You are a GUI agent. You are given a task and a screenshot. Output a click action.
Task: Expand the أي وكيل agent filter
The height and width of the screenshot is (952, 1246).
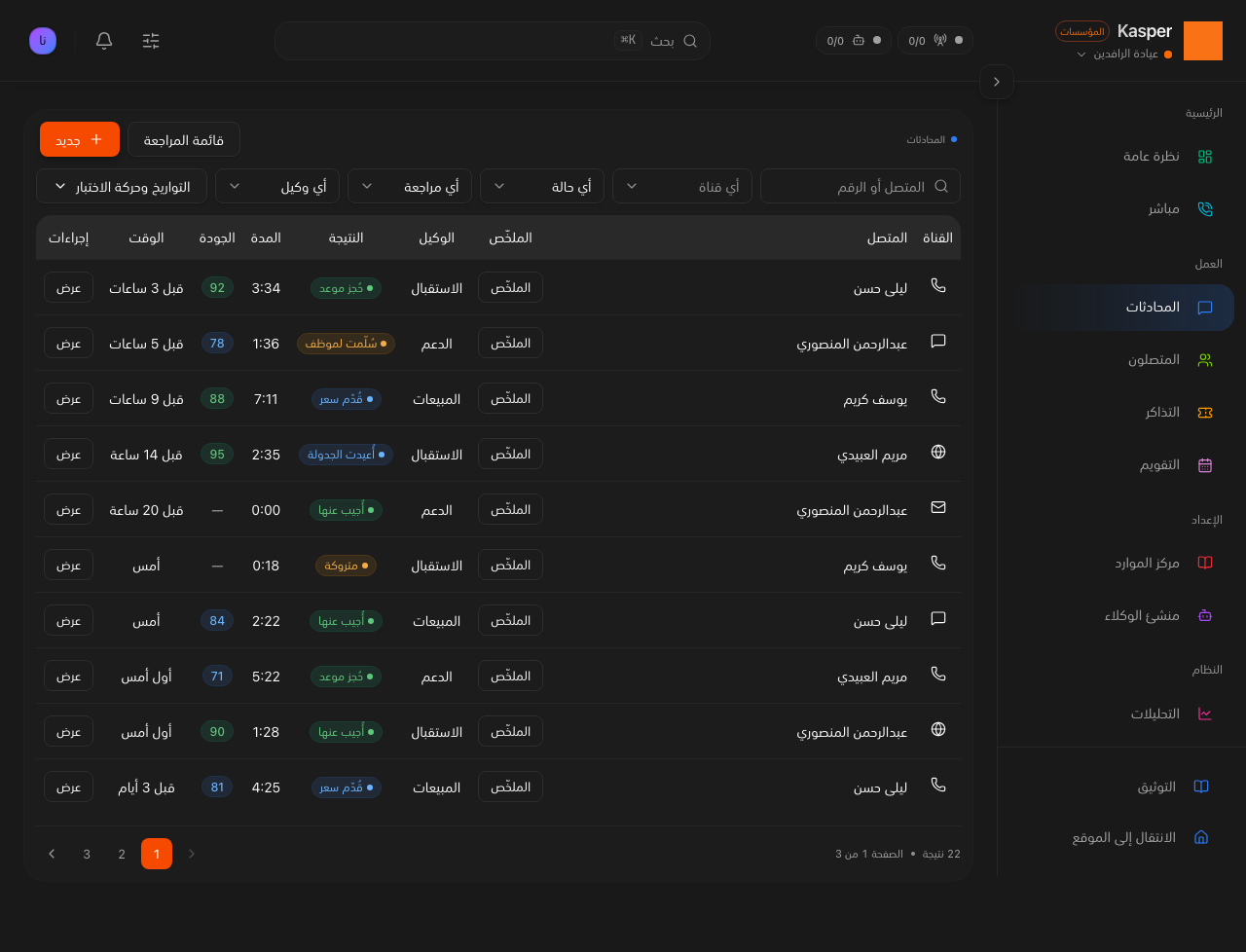[x=277, y=186]
